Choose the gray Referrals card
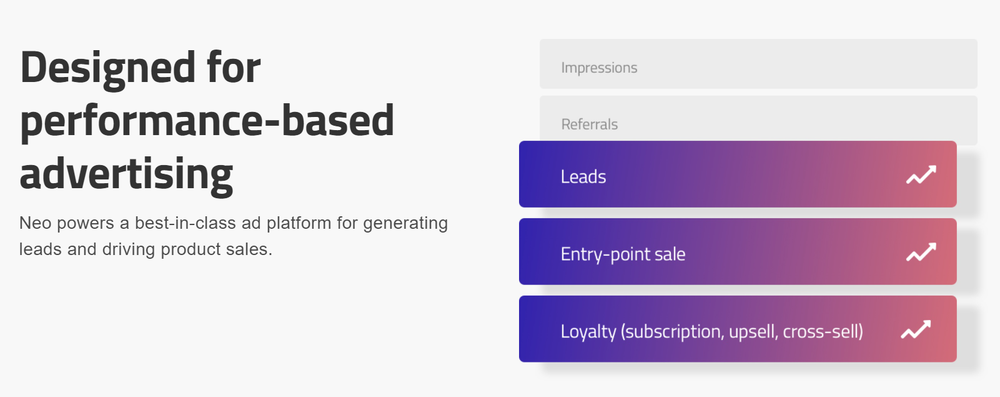 [758, 119]
